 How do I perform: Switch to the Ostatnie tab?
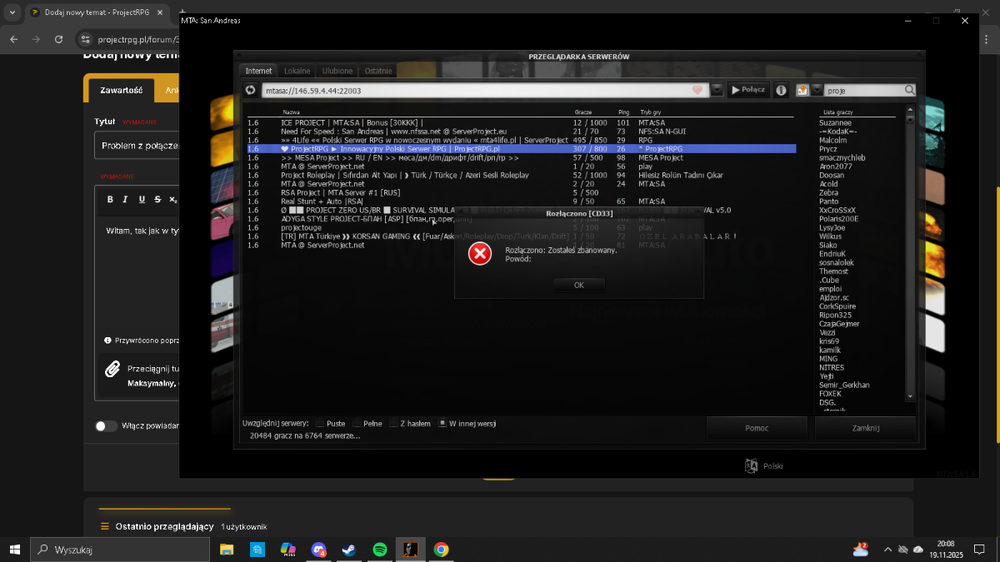[x=378, y=71]
